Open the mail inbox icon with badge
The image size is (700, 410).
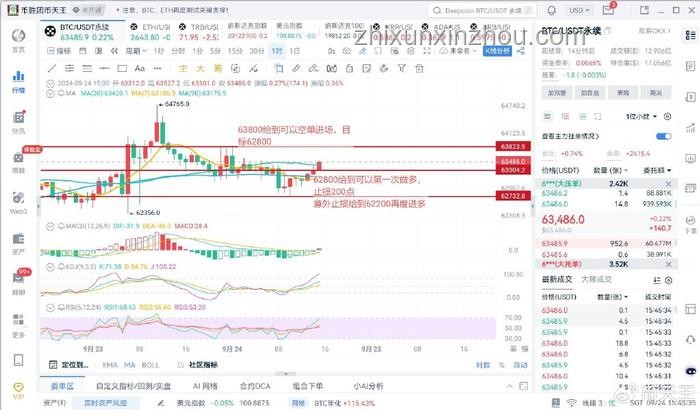pos(609,9)
